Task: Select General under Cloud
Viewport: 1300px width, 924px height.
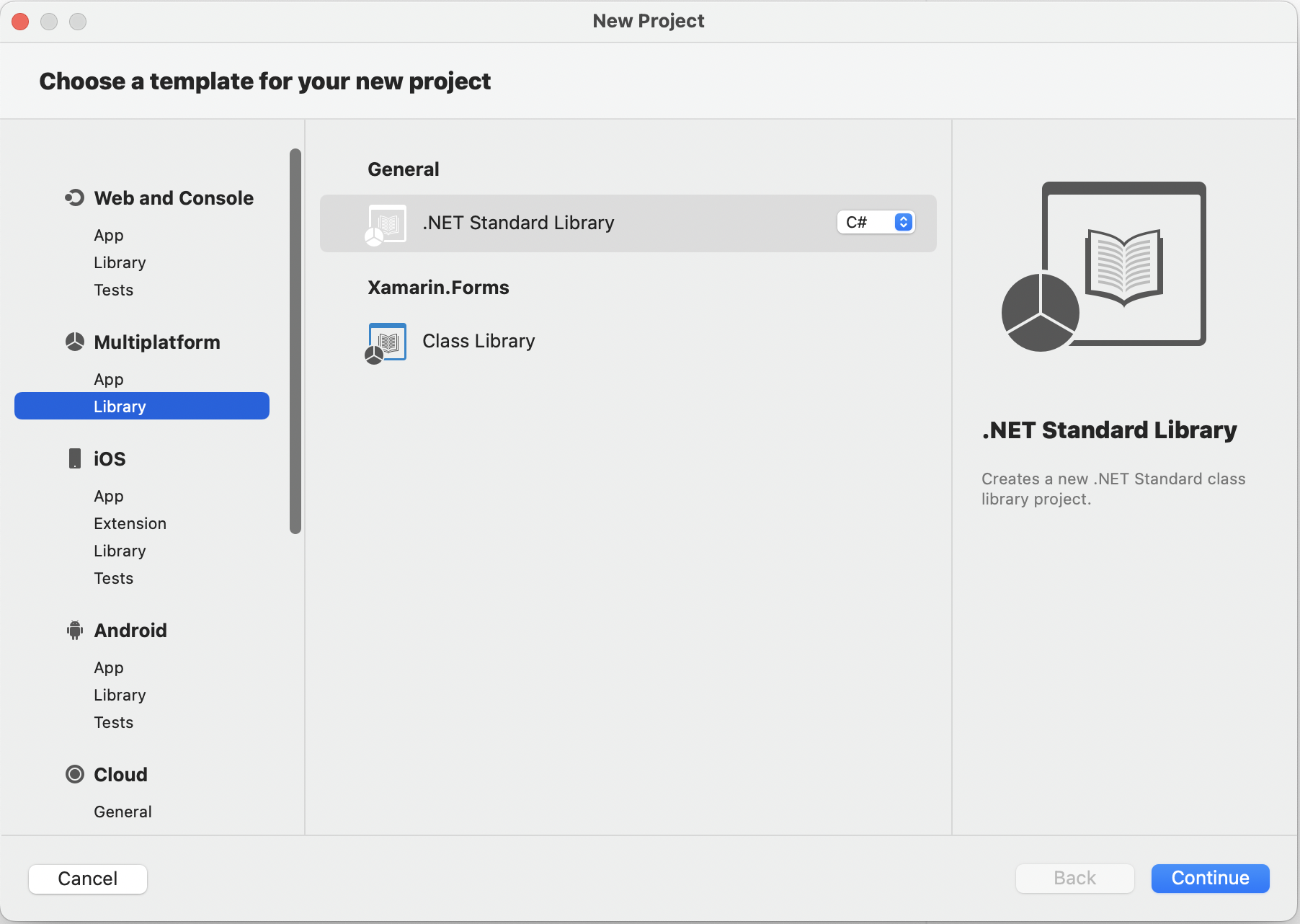Action: point(123,812)
